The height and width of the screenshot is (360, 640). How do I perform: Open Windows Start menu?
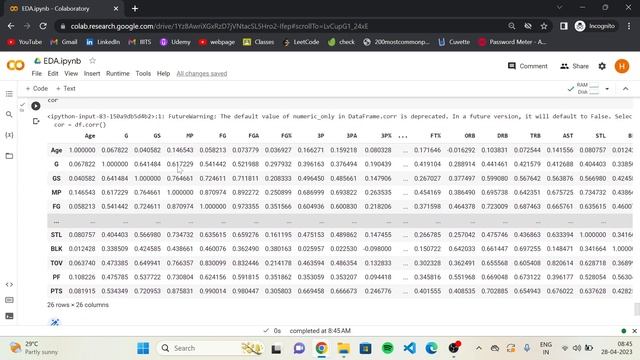pyautogui.click(x=143, y=348)
